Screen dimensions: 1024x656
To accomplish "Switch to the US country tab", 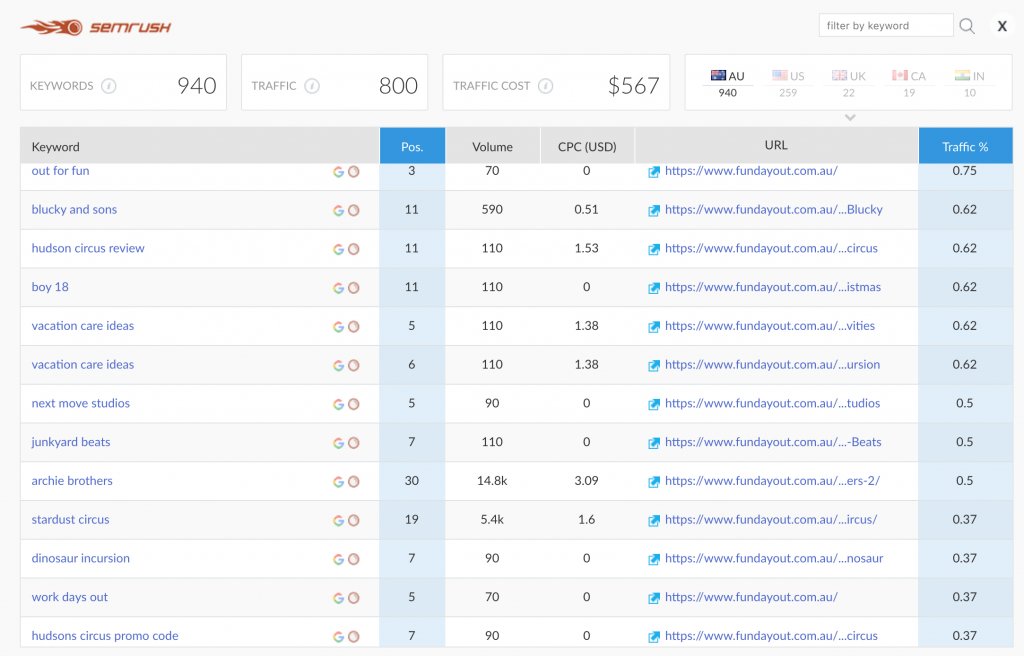I will tap(788, 83).
